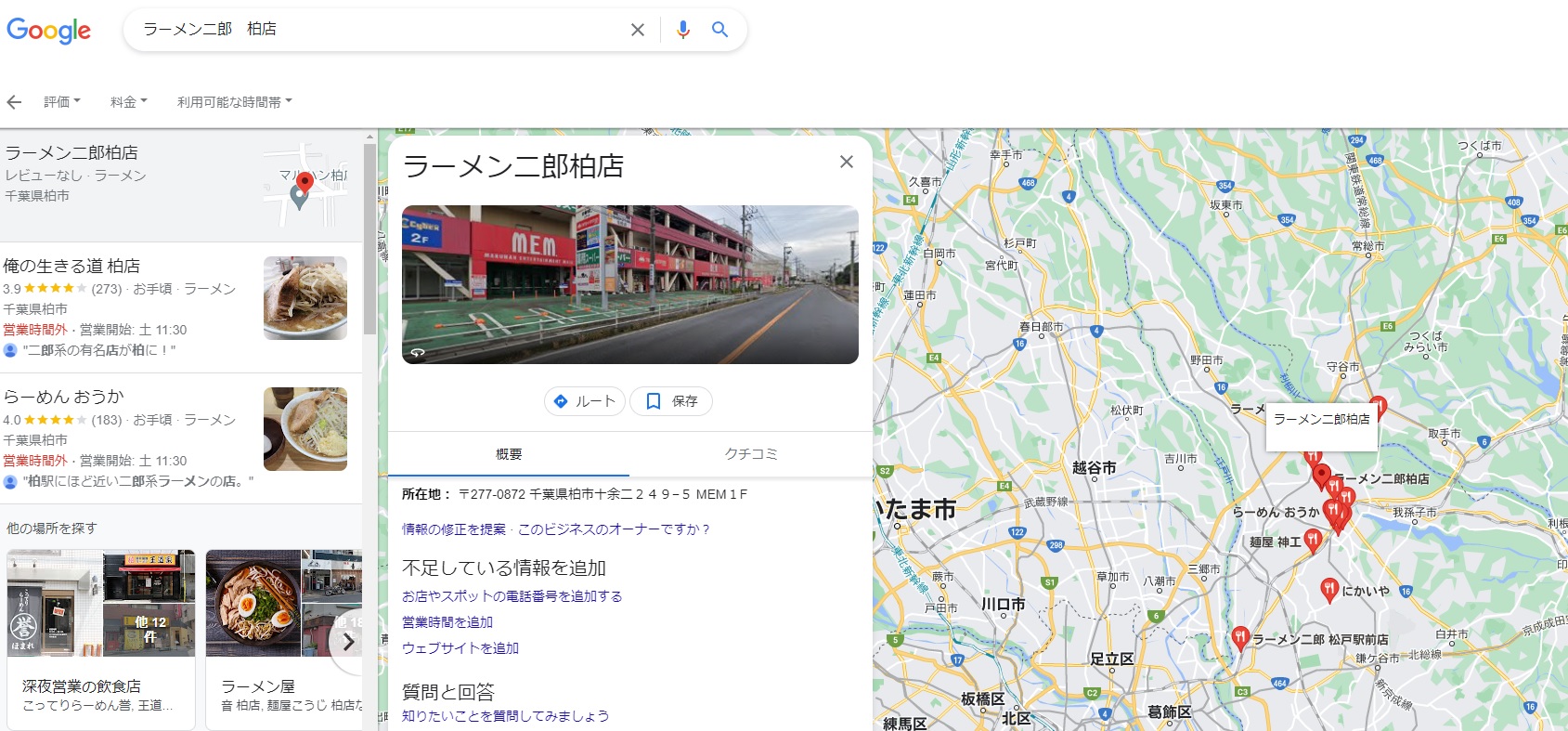This screenshot has height=731, width=1568.
Task: Click 営業時間を追加 link
Action: click(x=447, y=622)
